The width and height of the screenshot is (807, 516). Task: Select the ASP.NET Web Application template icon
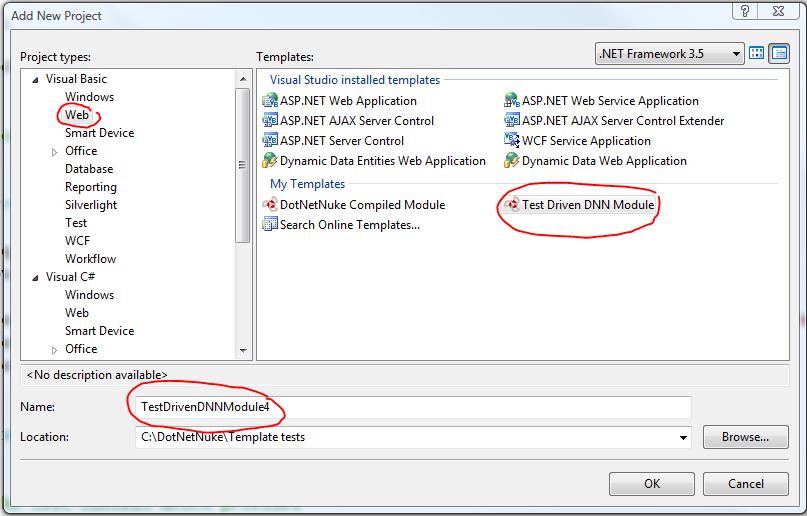(270, 100)
